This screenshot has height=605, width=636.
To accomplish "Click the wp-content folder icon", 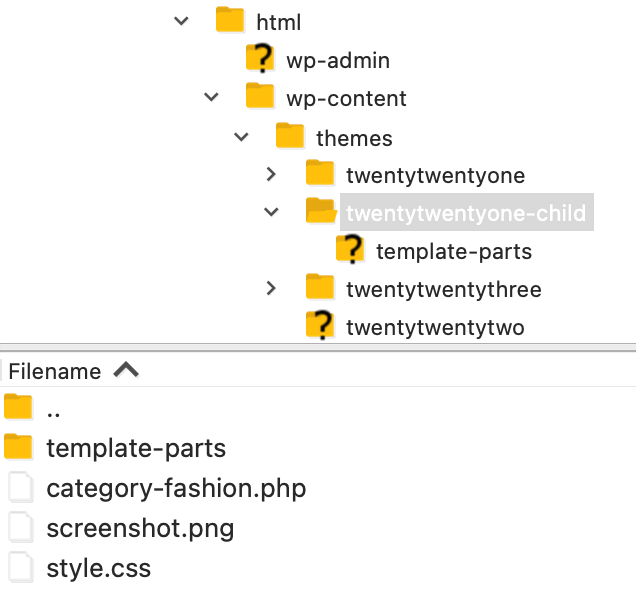I will point(260,97).
